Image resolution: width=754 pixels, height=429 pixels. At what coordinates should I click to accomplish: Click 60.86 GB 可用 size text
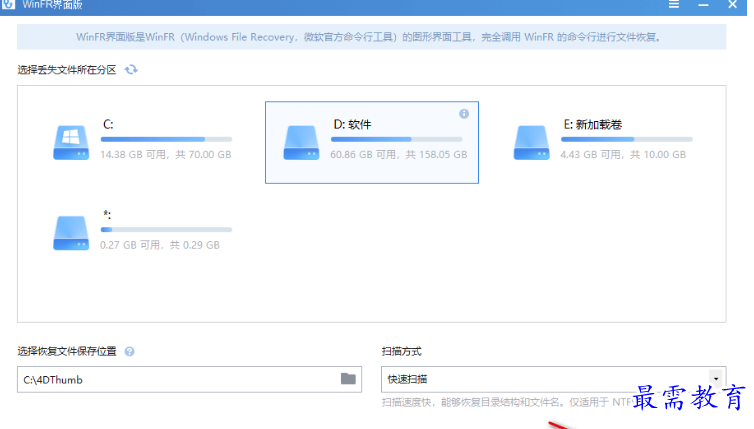[x=399, y=154]
